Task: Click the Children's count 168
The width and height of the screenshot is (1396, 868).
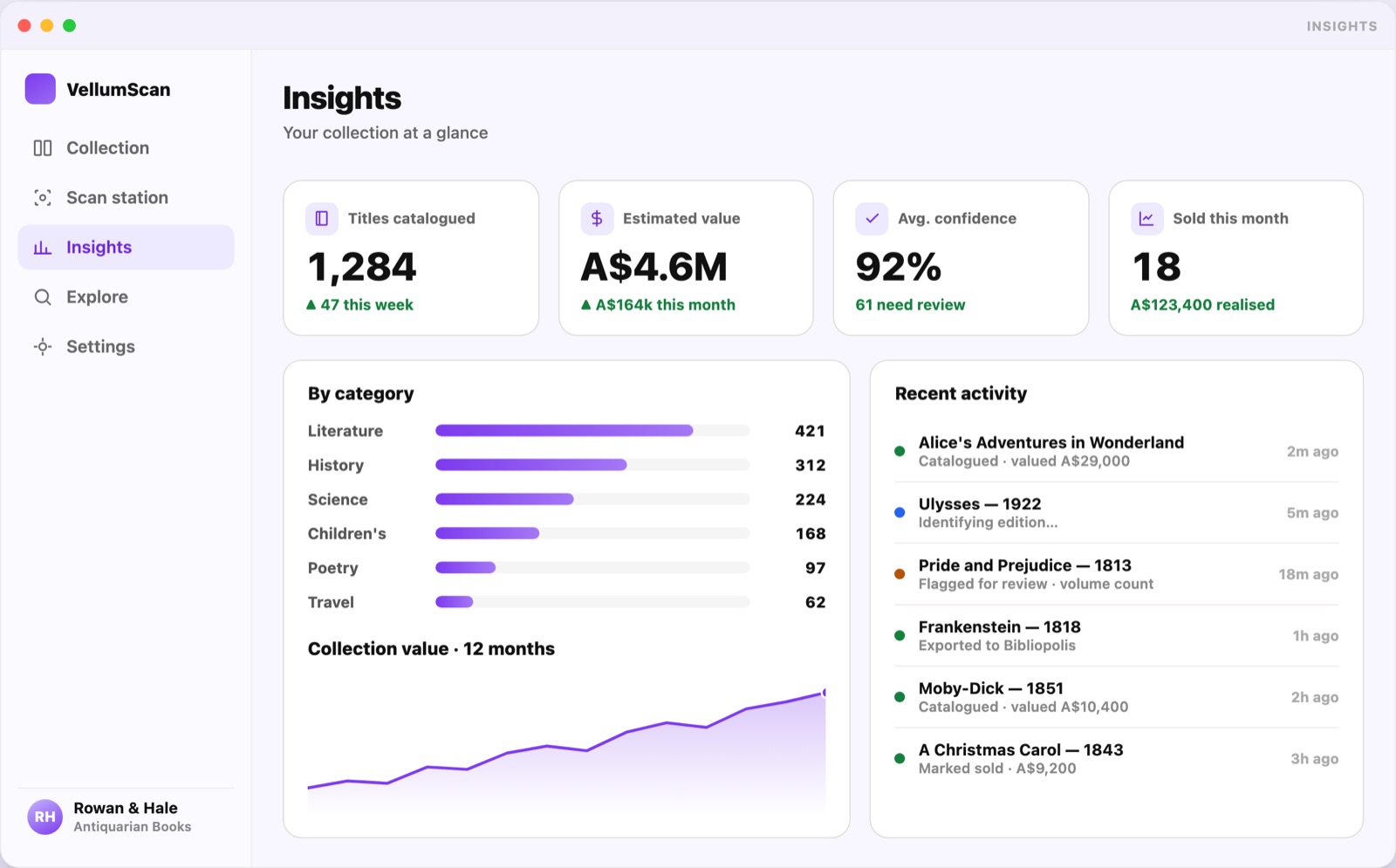Action: coord(810,533)
